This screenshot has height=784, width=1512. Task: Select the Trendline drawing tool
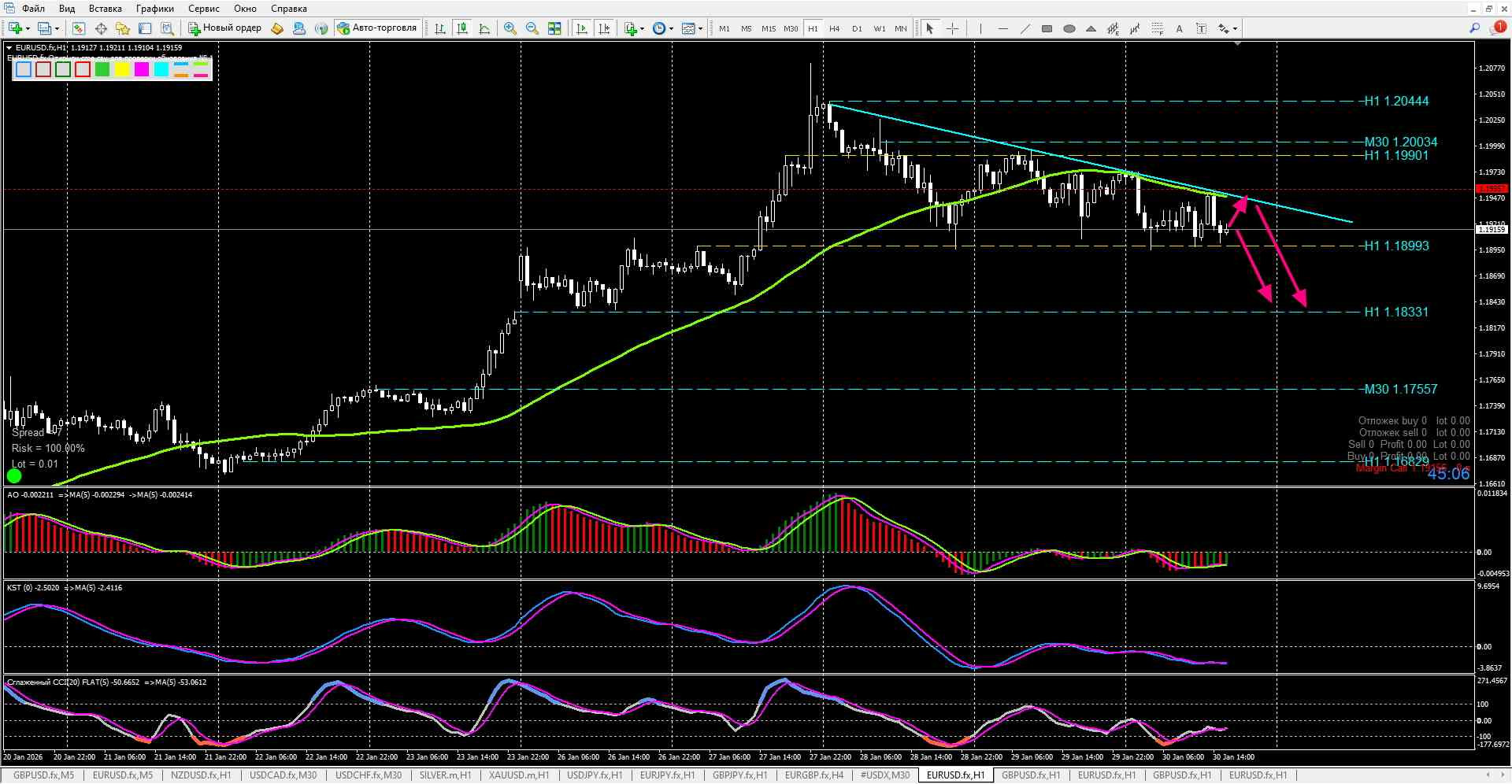tap(1025, 28)
